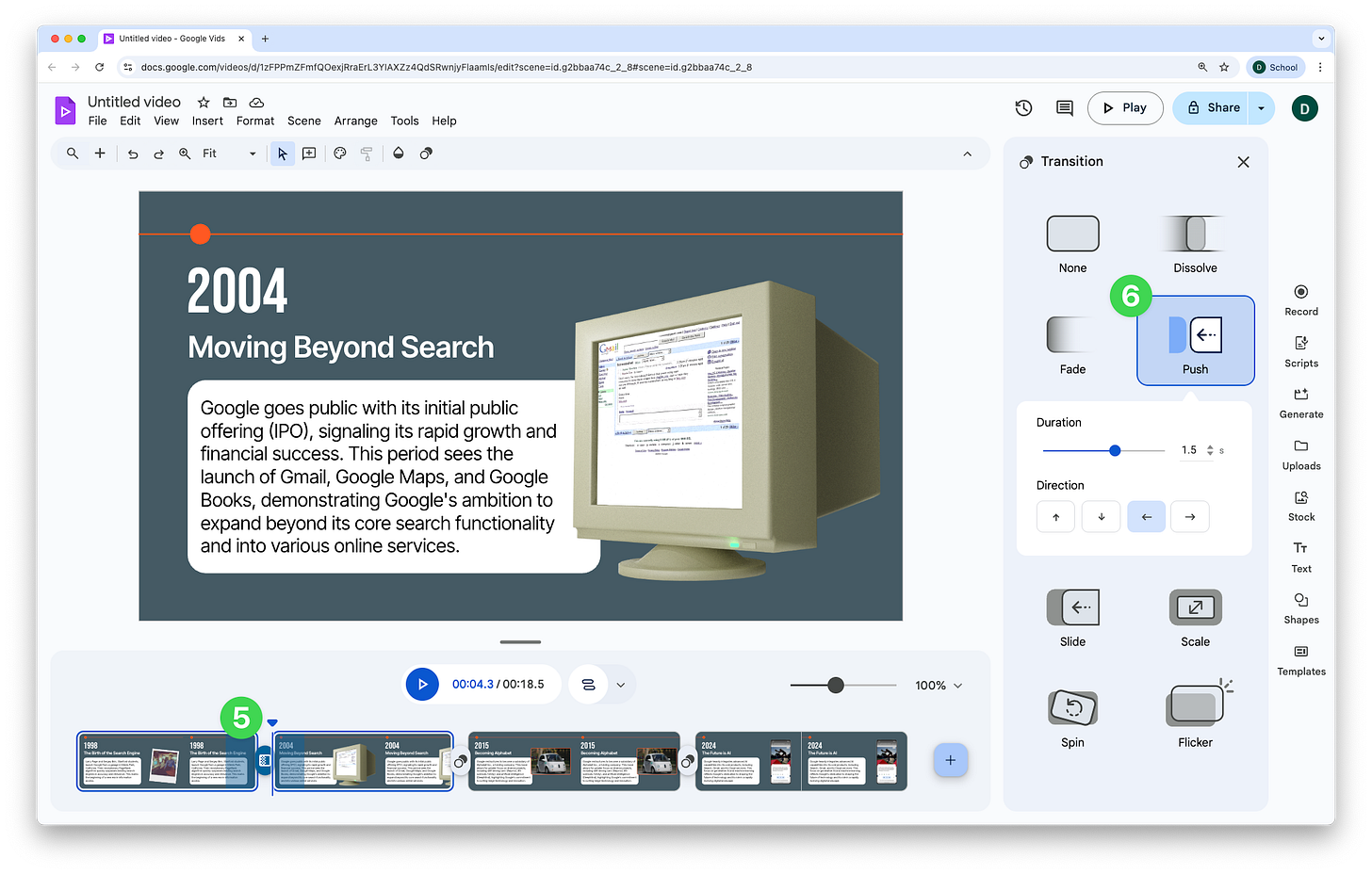Open the zoom Fit dropdown
Screen dimensions: 1372x874
pyautogui.click(x=227, y=154)
